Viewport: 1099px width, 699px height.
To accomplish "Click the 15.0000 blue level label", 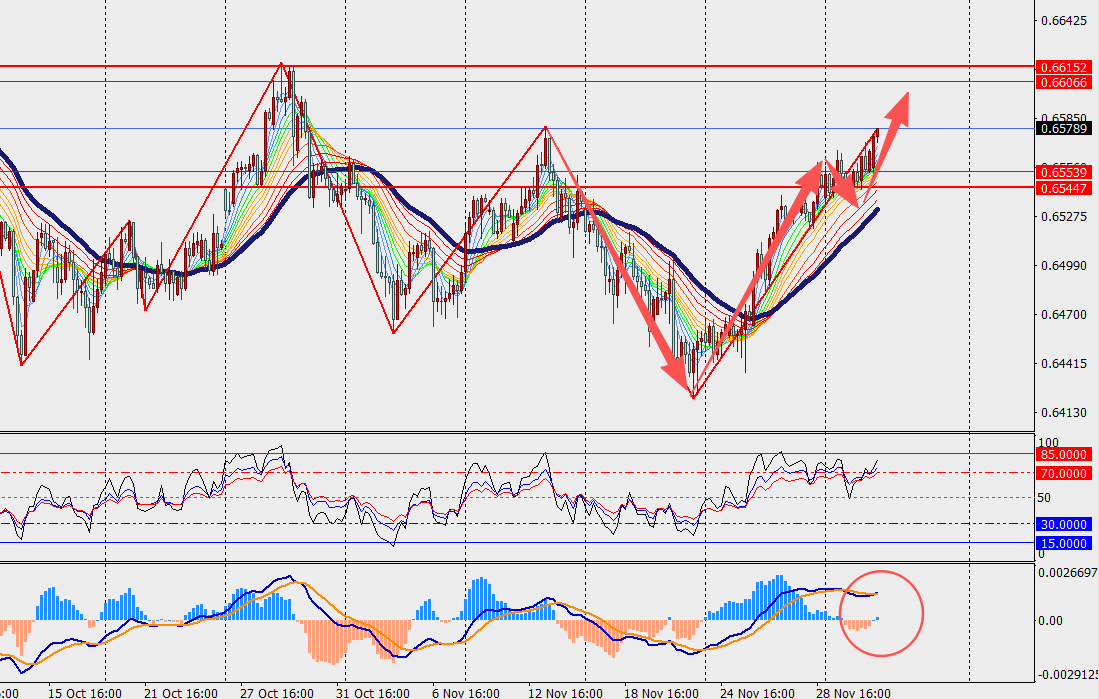I will 1063,543.
